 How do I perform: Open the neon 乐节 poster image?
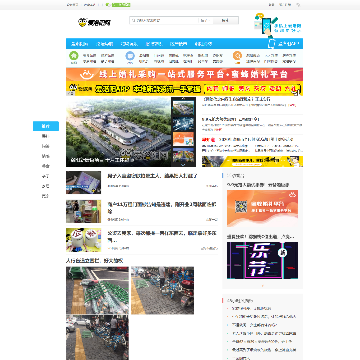point(263,260)
